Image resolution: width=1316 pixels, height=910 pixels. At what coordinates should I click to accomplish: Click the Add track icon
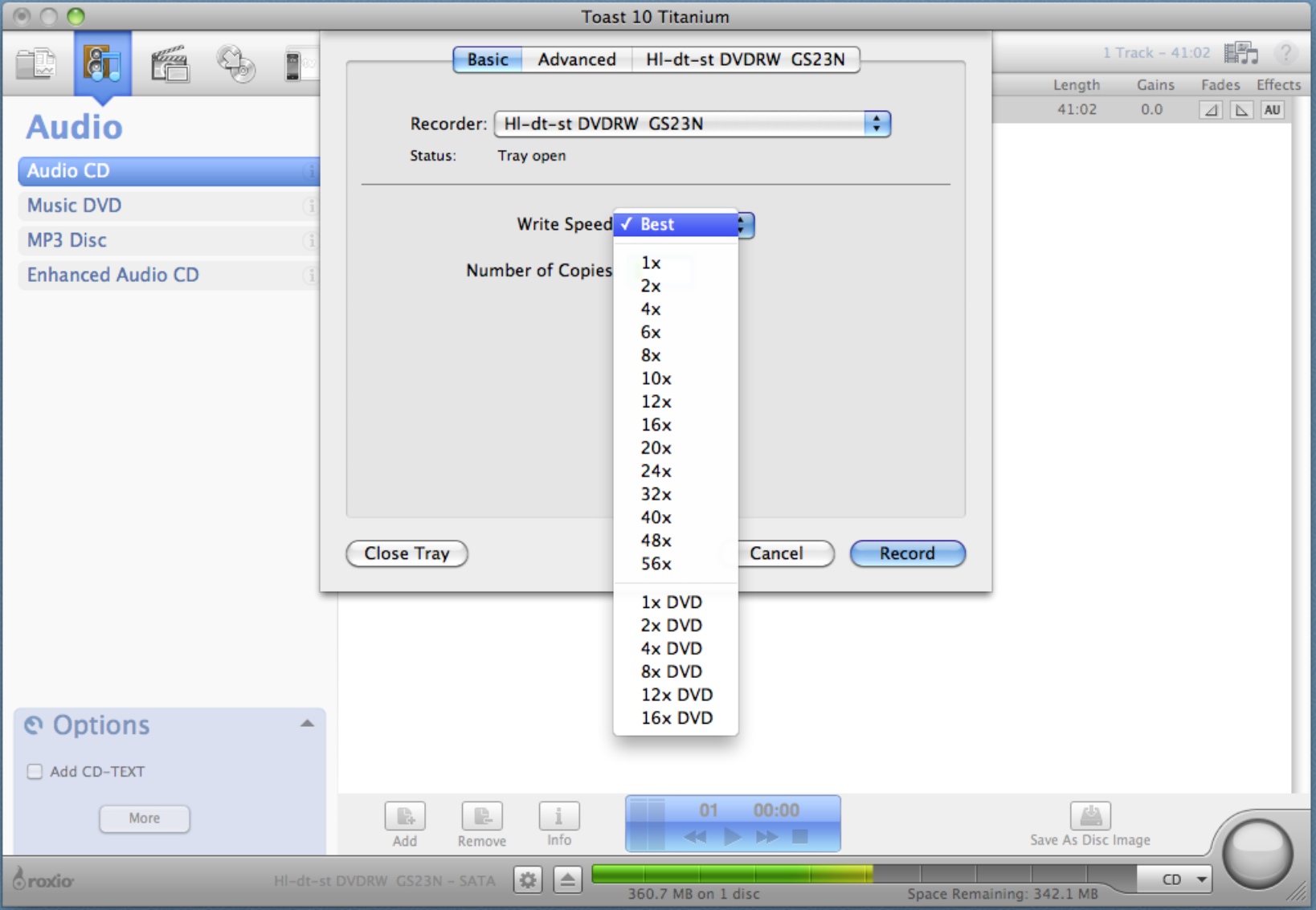[405, 816]
